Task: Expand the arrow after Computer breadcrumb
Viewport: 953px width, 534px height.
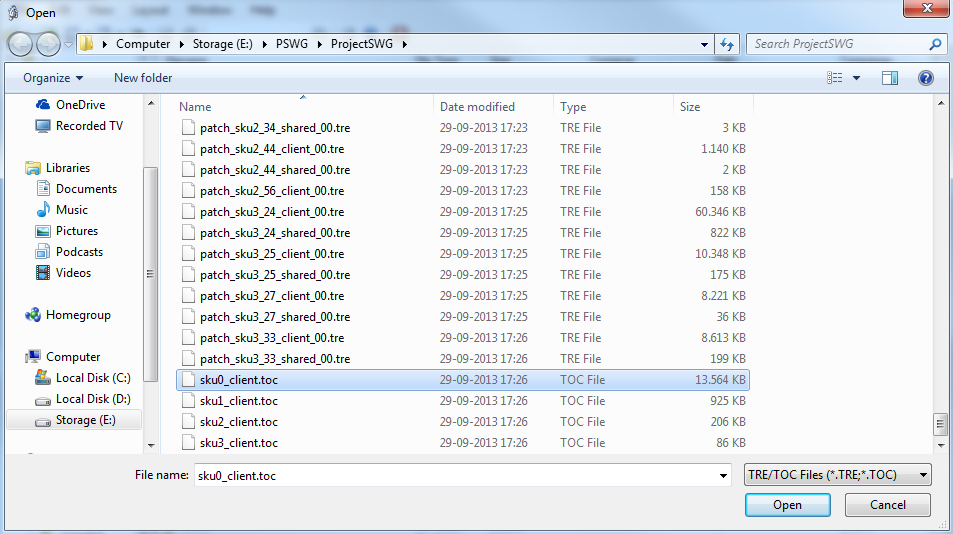Action: pyautogui.click(x=182, y=44)
